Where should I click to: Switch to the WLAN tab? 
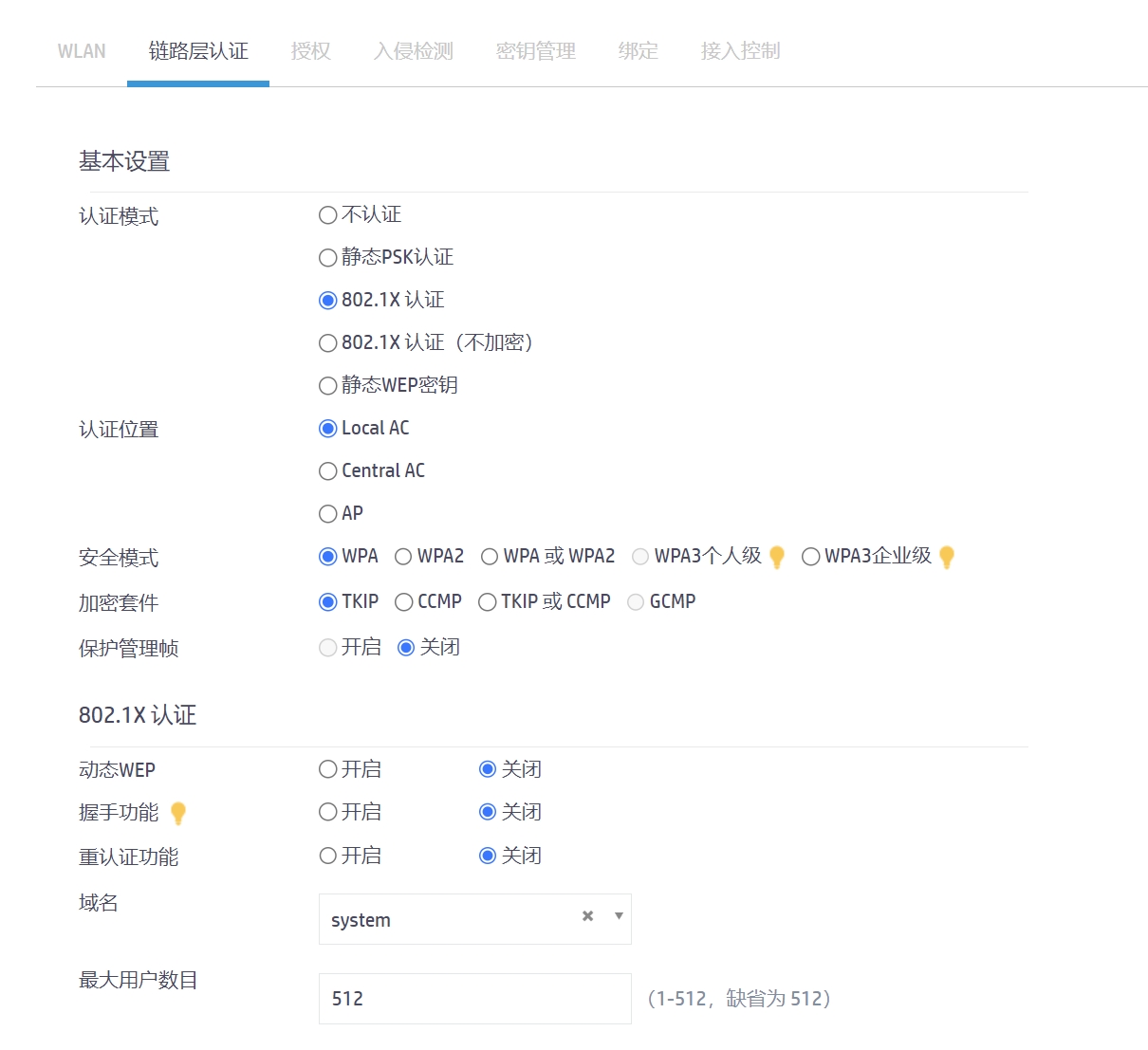tap(82, 51)
